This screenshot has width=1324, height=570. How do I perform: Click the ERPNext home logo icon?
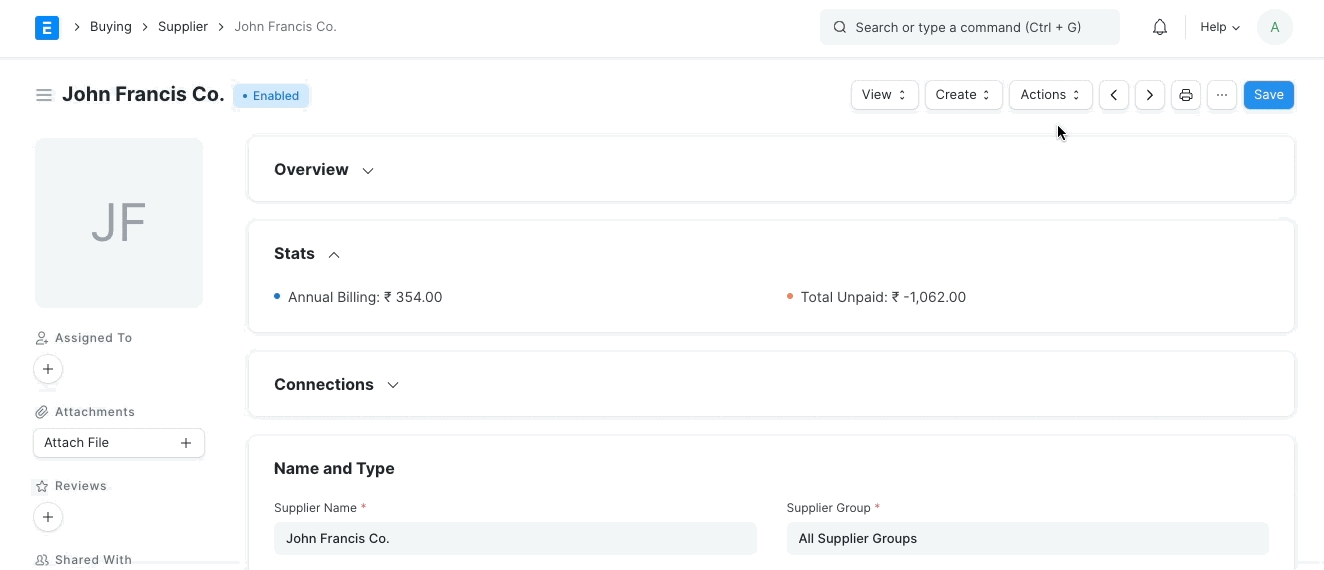(47, 27)
